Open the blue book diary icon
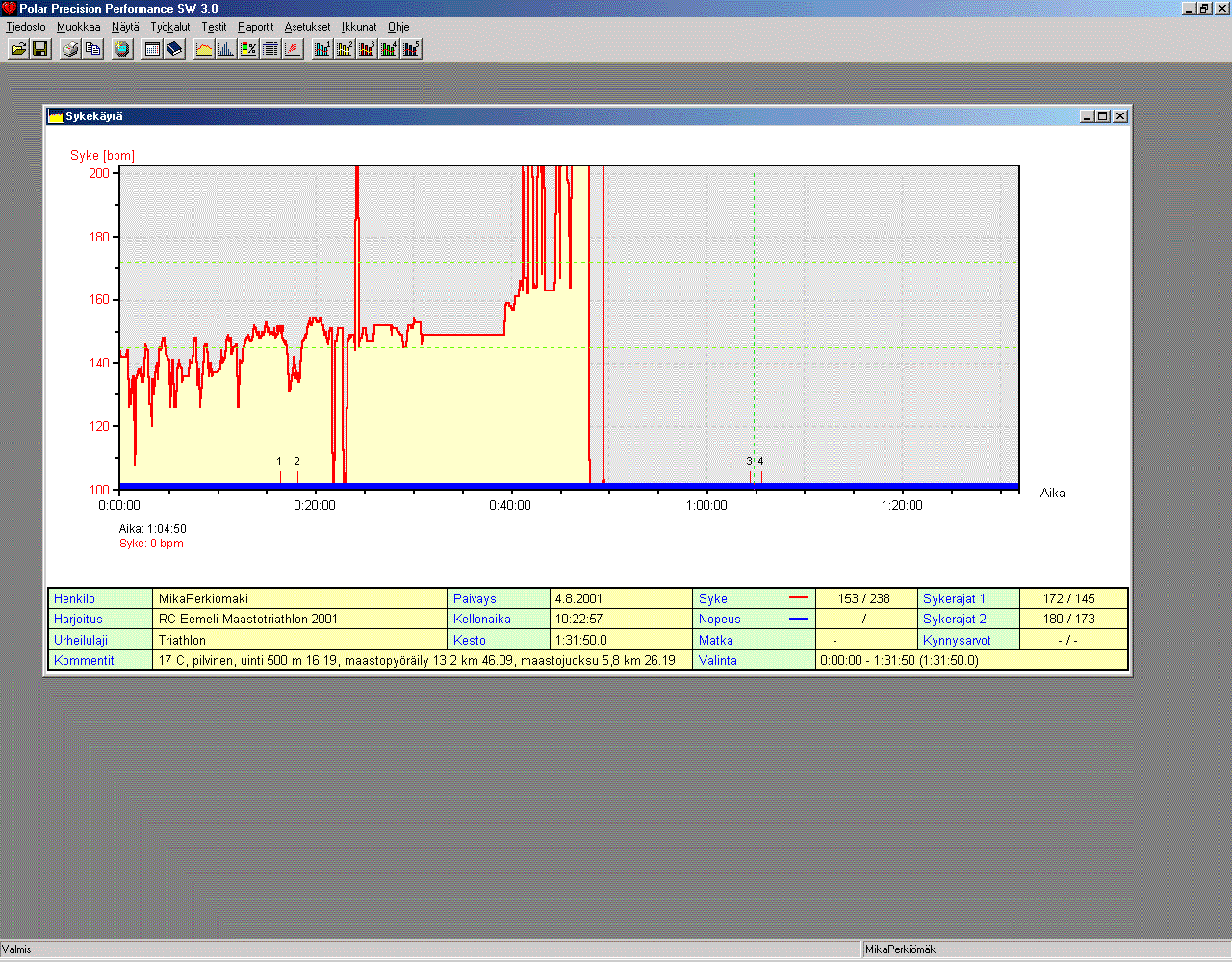Image resolution: width=1232 pixels, height=962 pixels. [x=174, y=49]
